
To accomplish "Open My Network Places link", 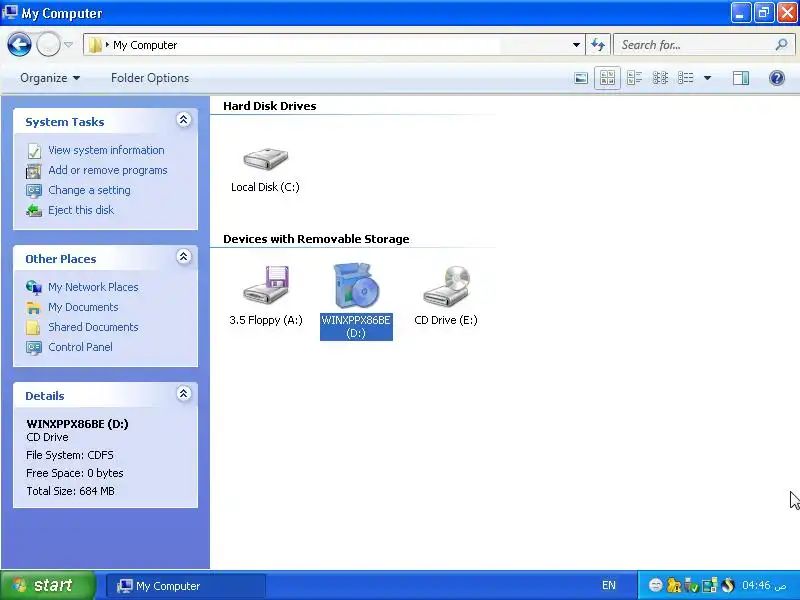I will (x=93, y=287).
